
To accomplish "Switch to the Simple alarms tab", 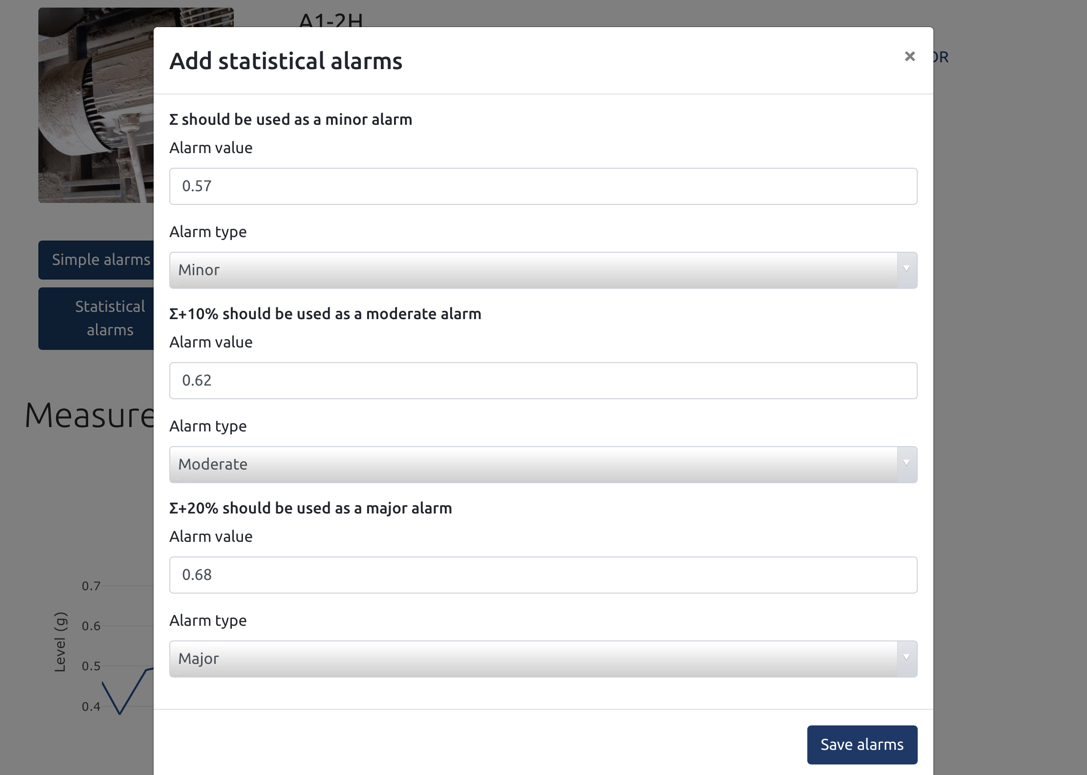I will pos(97,259).
